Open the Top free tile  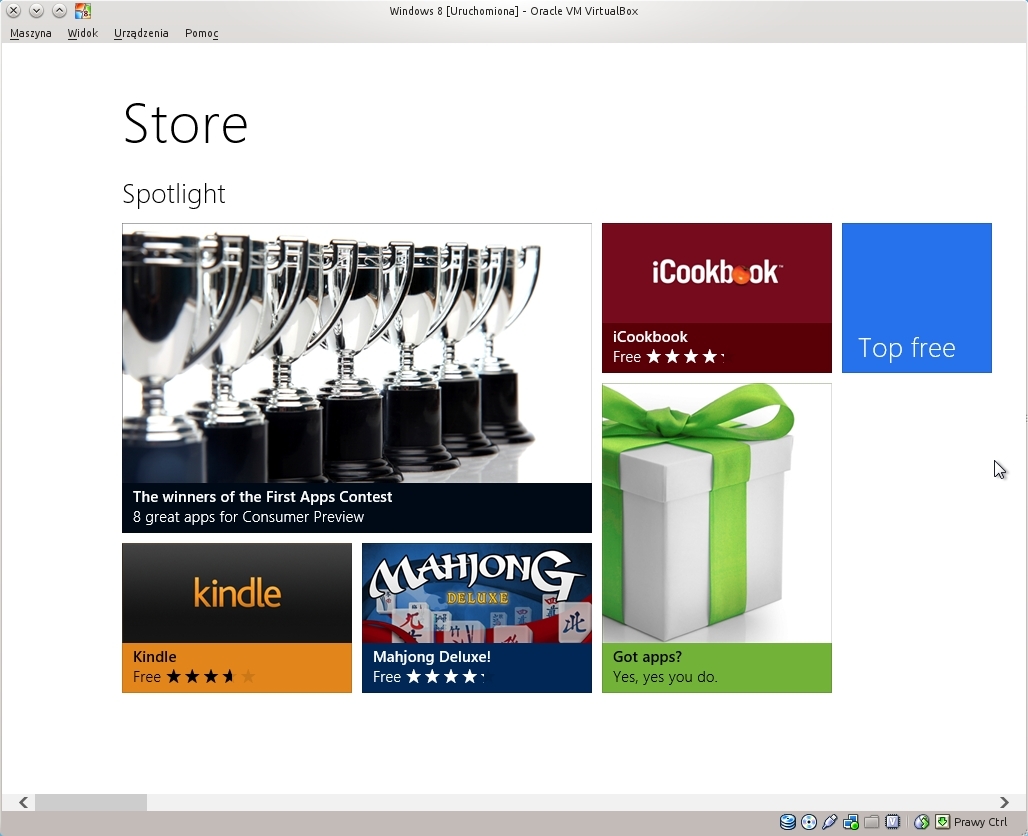(917, 298)
